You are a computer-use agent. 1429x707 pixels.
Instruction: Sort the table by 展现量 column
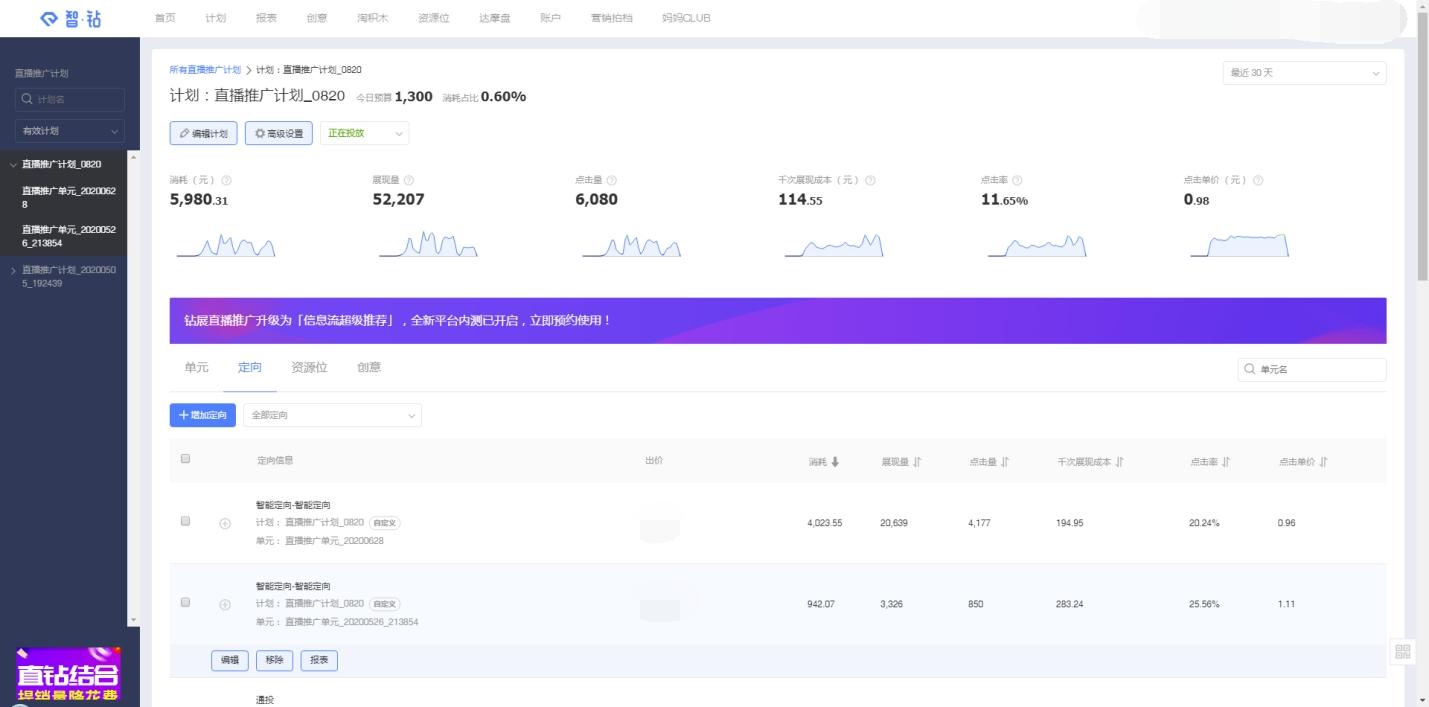[917, 461]
